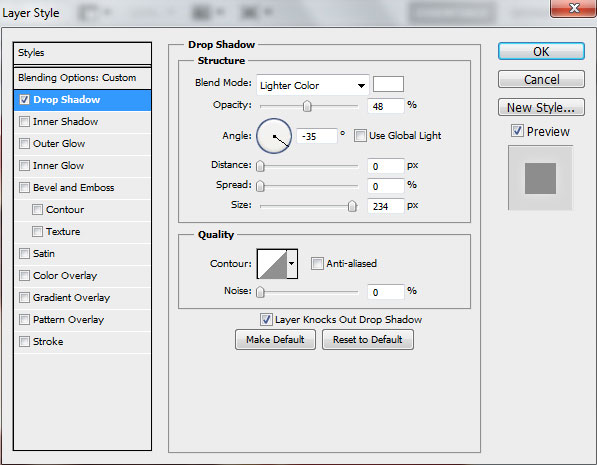Enable the Inner Shadow effect checkbox

coord(24,121)
